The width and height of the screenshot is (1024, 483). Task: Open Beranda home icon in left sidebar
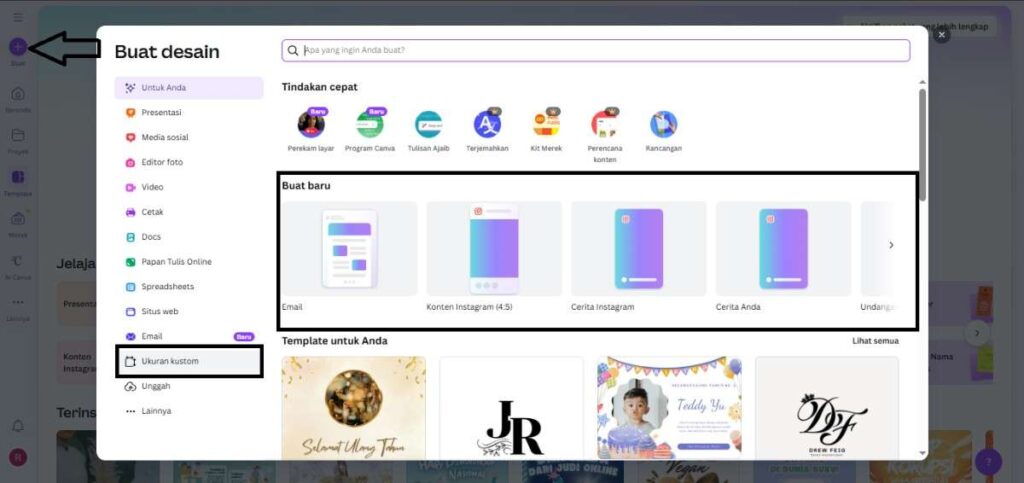point(18,94)
